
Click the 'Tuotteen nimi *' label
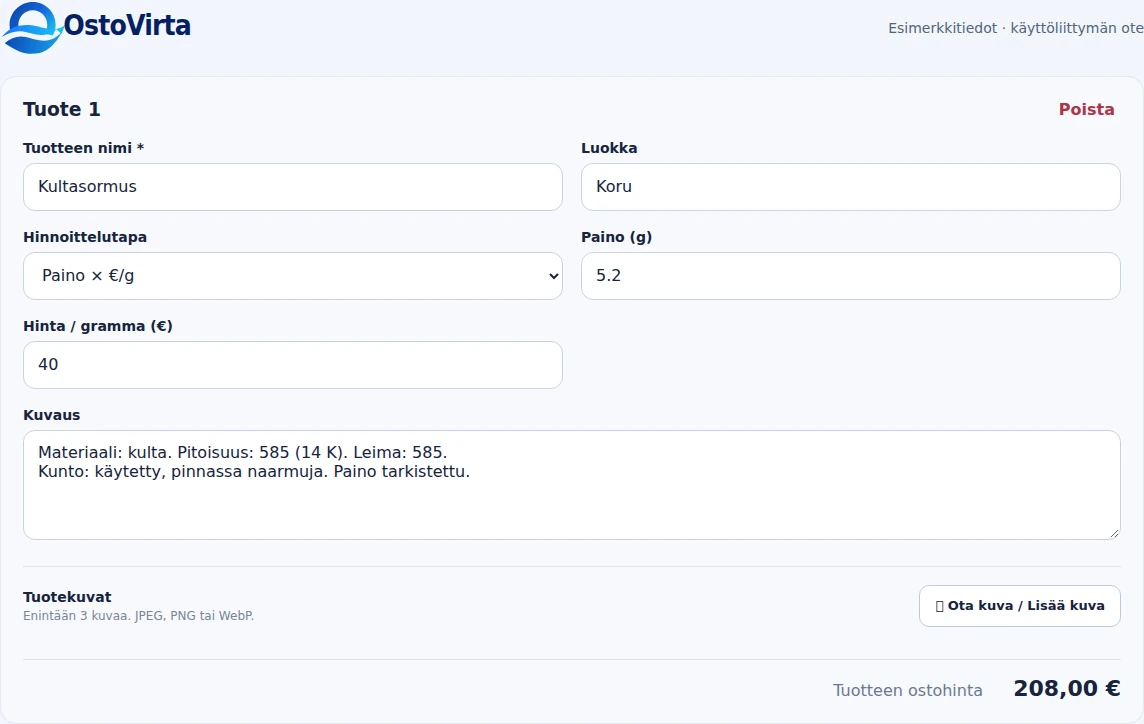coord(84,148)
